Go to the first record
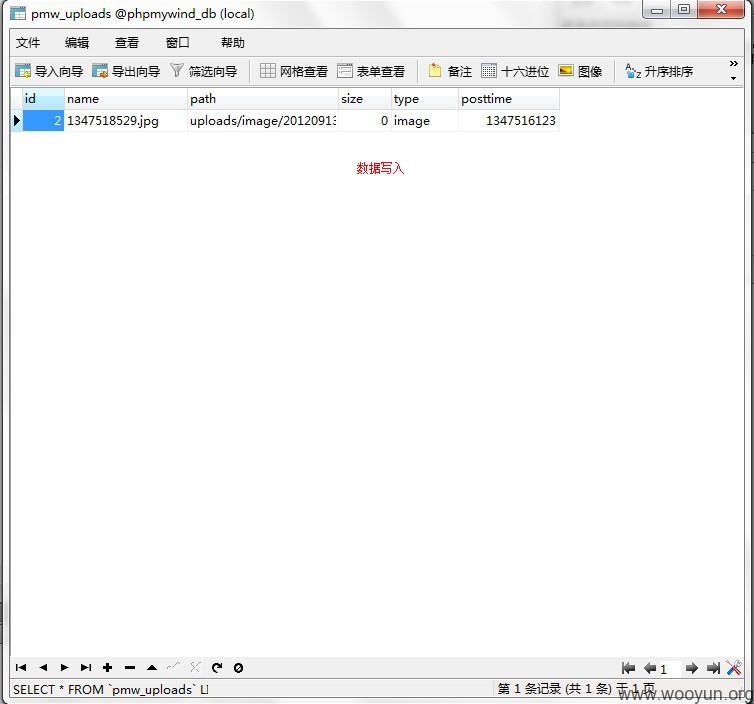The height and width of the screenshot is (704, 754). 21,667
